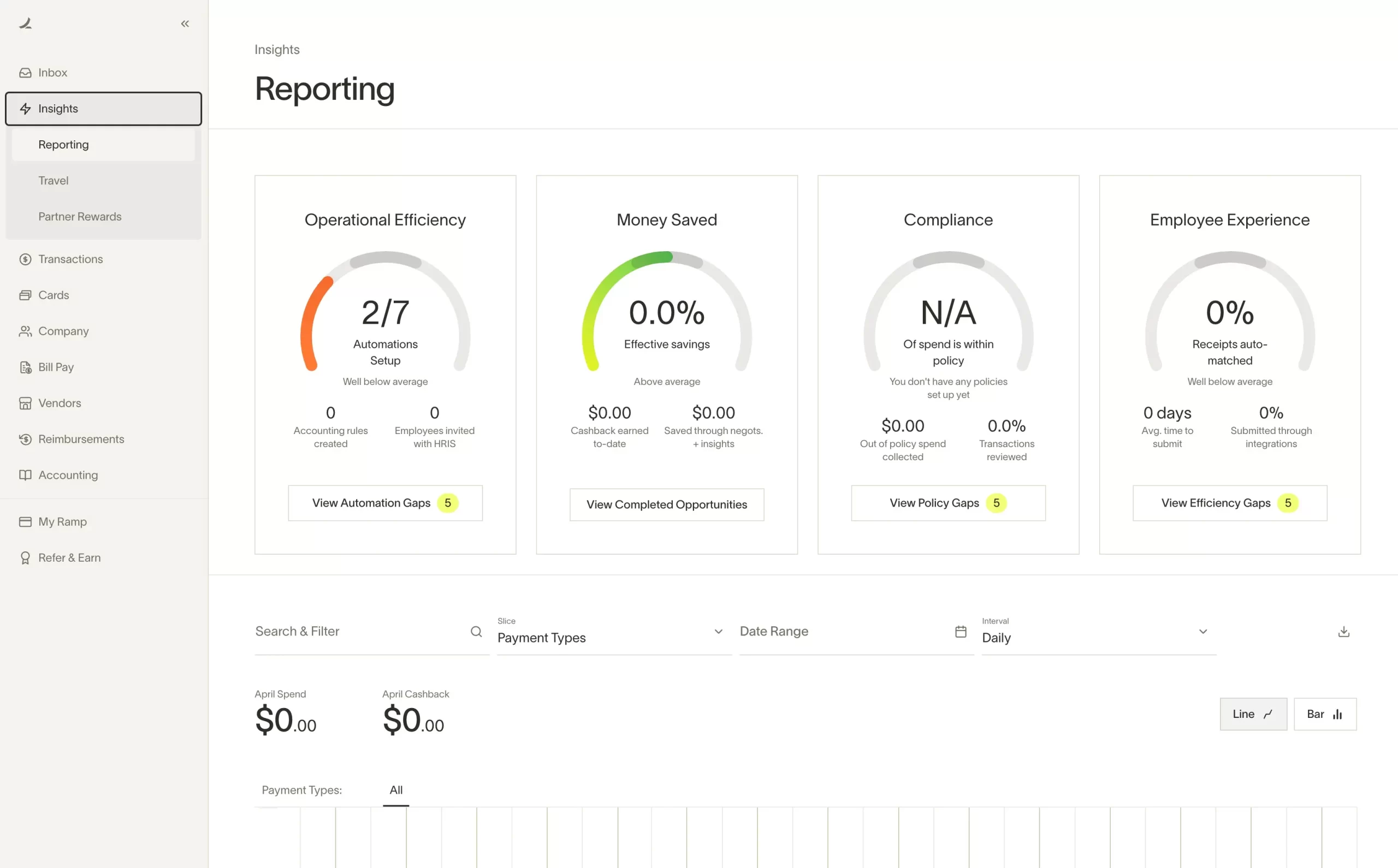Open Bill Pay in the sidebar
This screenshot has width=1398, height=868.
click(x=56, y=367)
